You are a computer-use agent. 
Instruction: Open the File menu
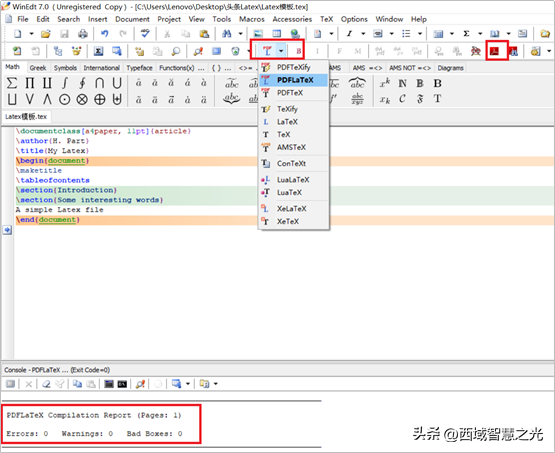click(x=23, y=19)
